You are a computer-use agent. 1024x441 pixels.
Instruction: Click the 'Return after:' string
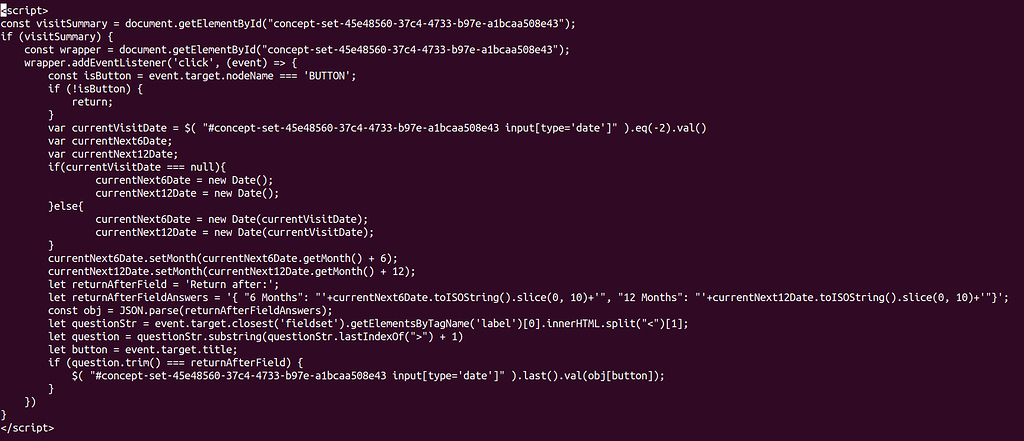(x=238, y=284)
